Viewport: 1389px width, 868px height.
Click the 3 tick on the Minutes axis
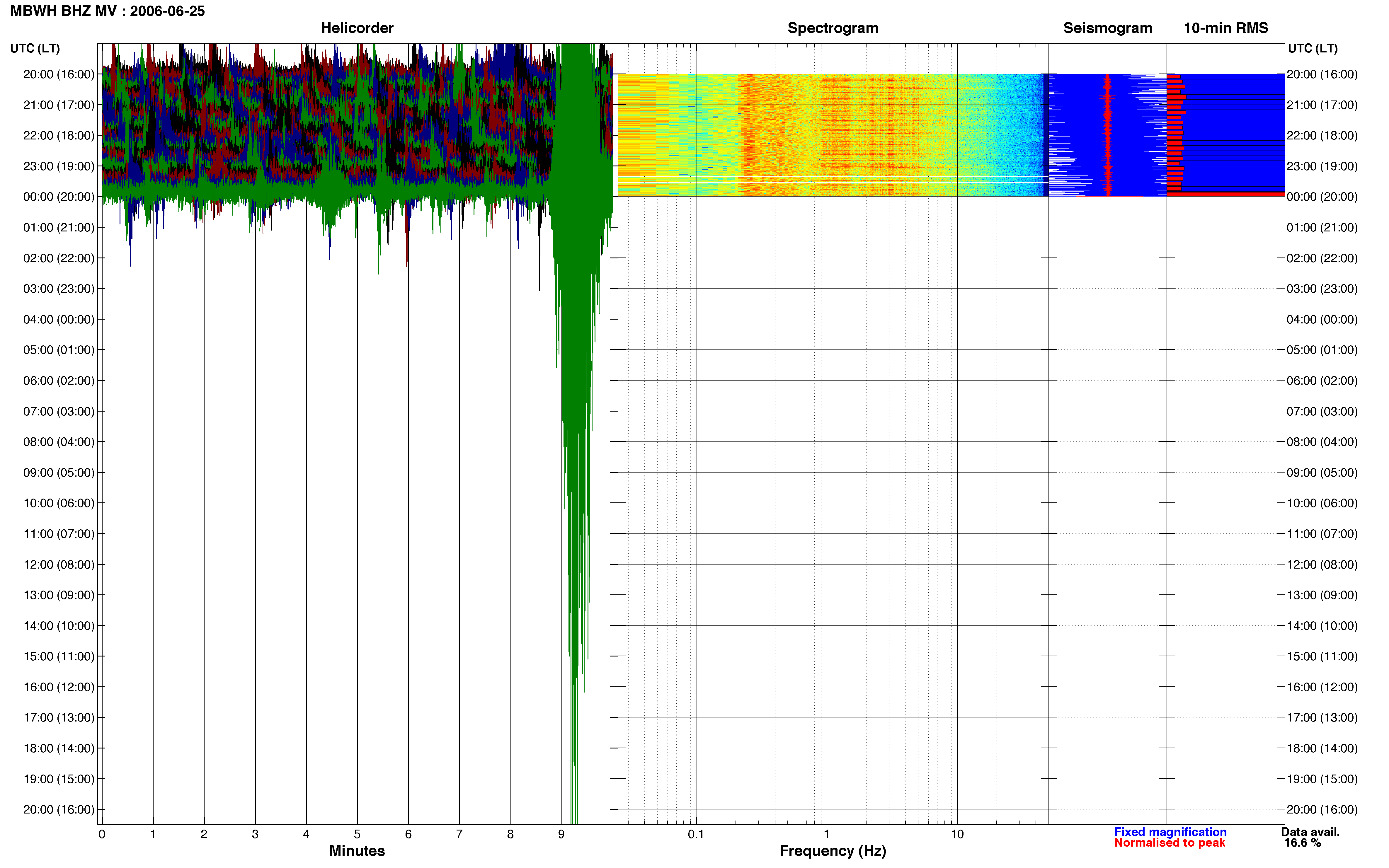[x=255, y=834]
